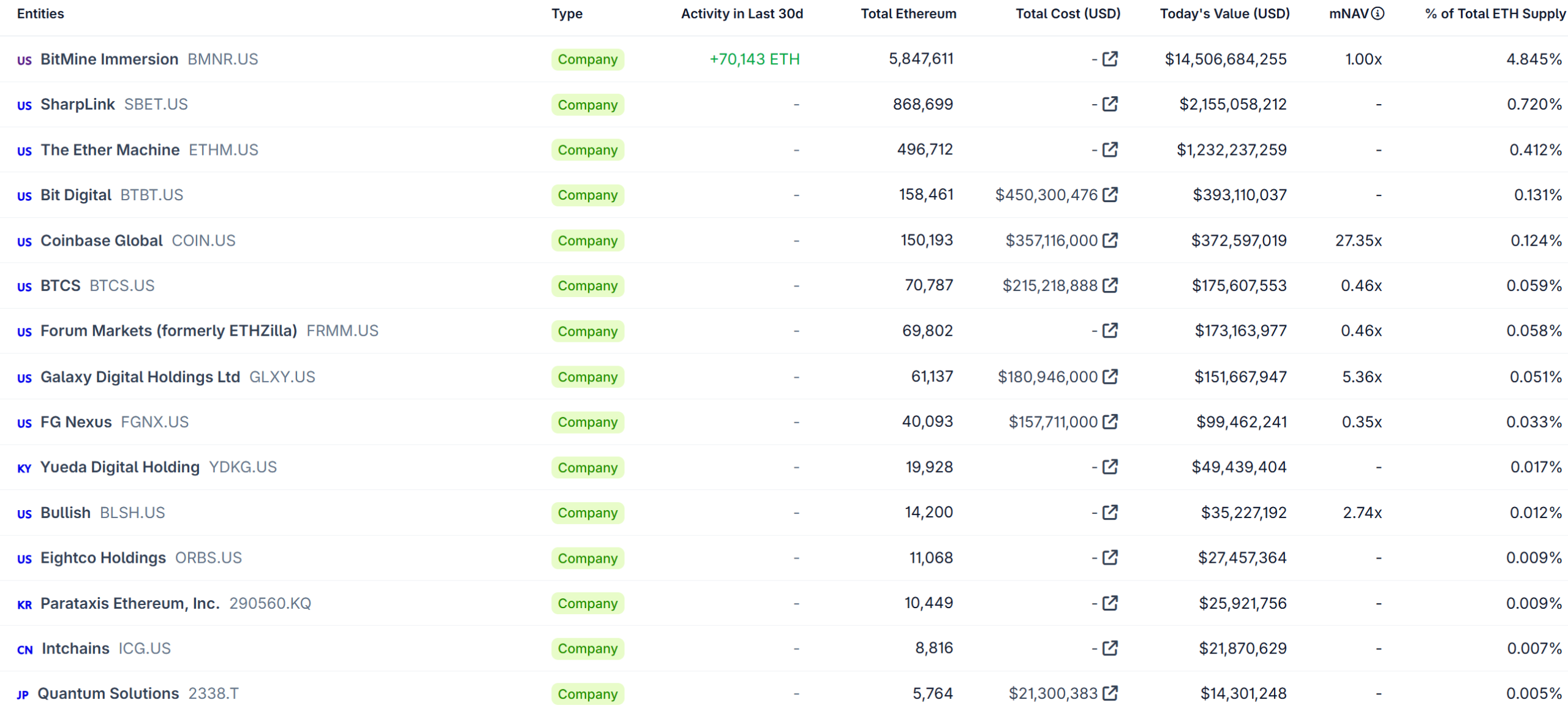Sort by Total Ethereum column header
Viewport: 1568px width, 711px height.
click(908, 13)
